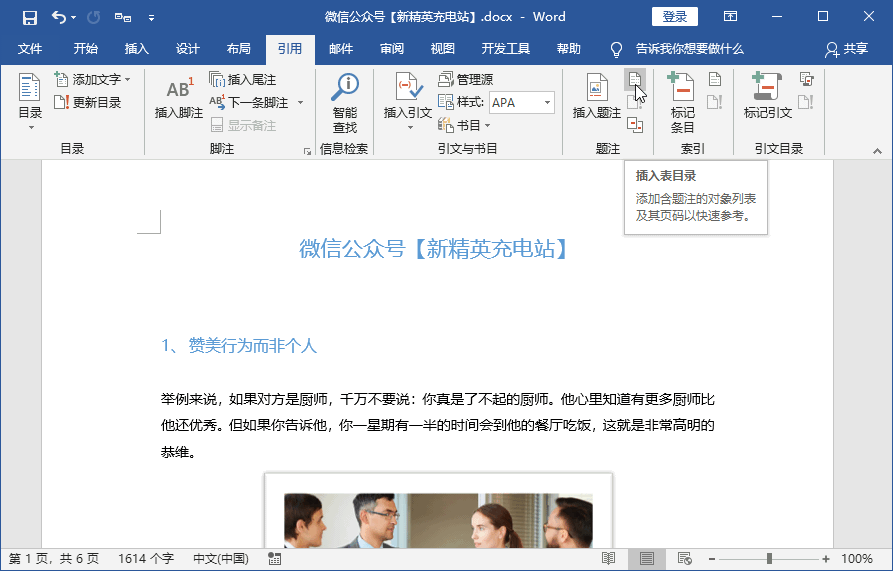Click the page count 第 1 页，共 6 页
Screen dimensions: 893x571
(x=54, y=559)
